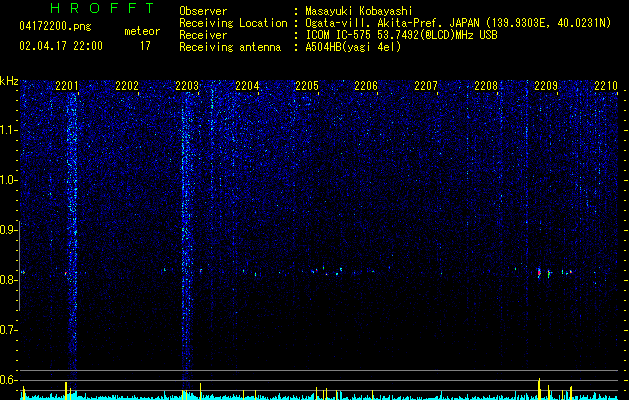Click the 2202 time axis label

point(127,86)
